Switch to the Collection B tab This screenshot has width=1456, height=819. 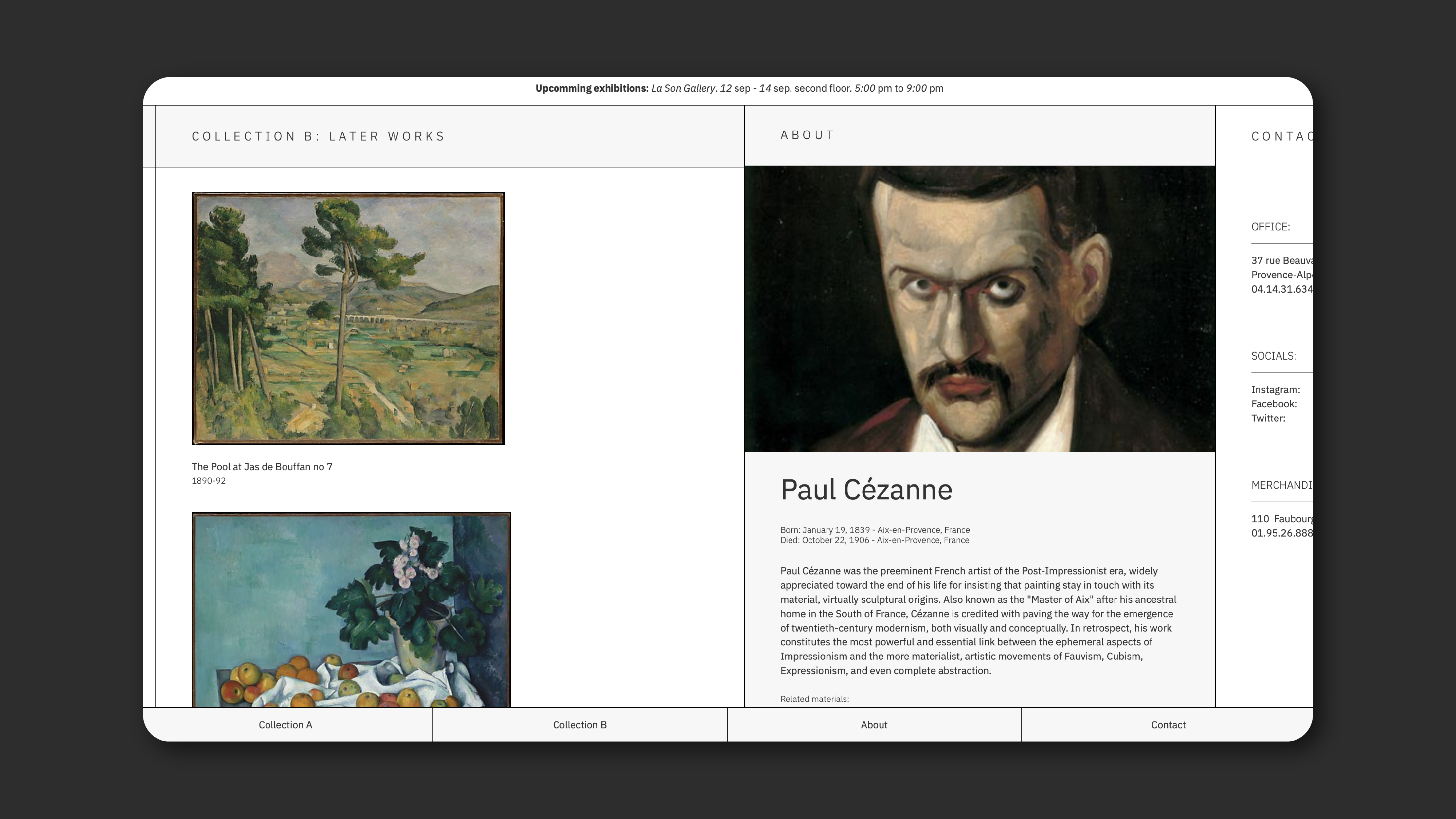coord(579,725)
